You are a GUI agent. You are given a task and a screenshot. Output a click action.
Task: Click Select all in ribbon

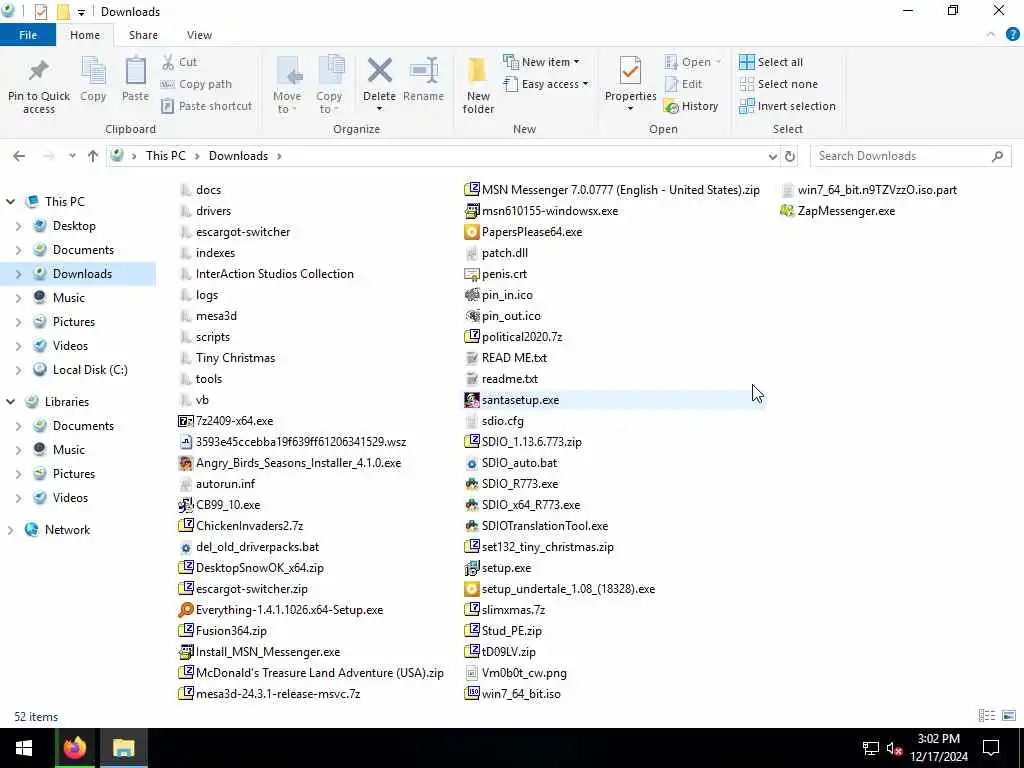pos(771,62)
